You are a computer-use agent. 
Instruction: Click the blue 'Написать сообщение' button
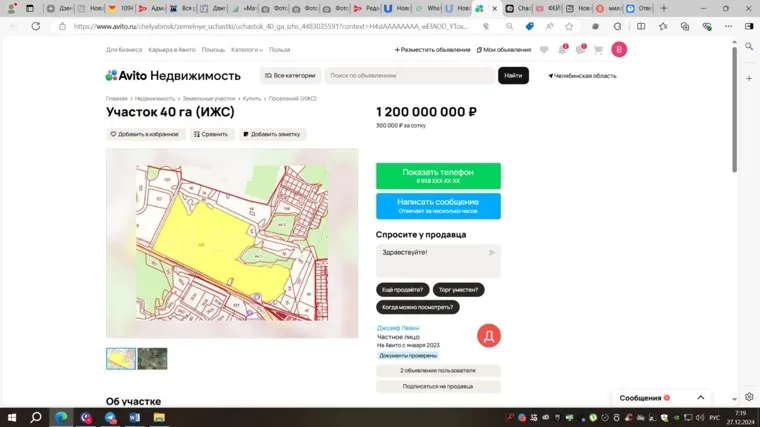(x=438, y=206)
